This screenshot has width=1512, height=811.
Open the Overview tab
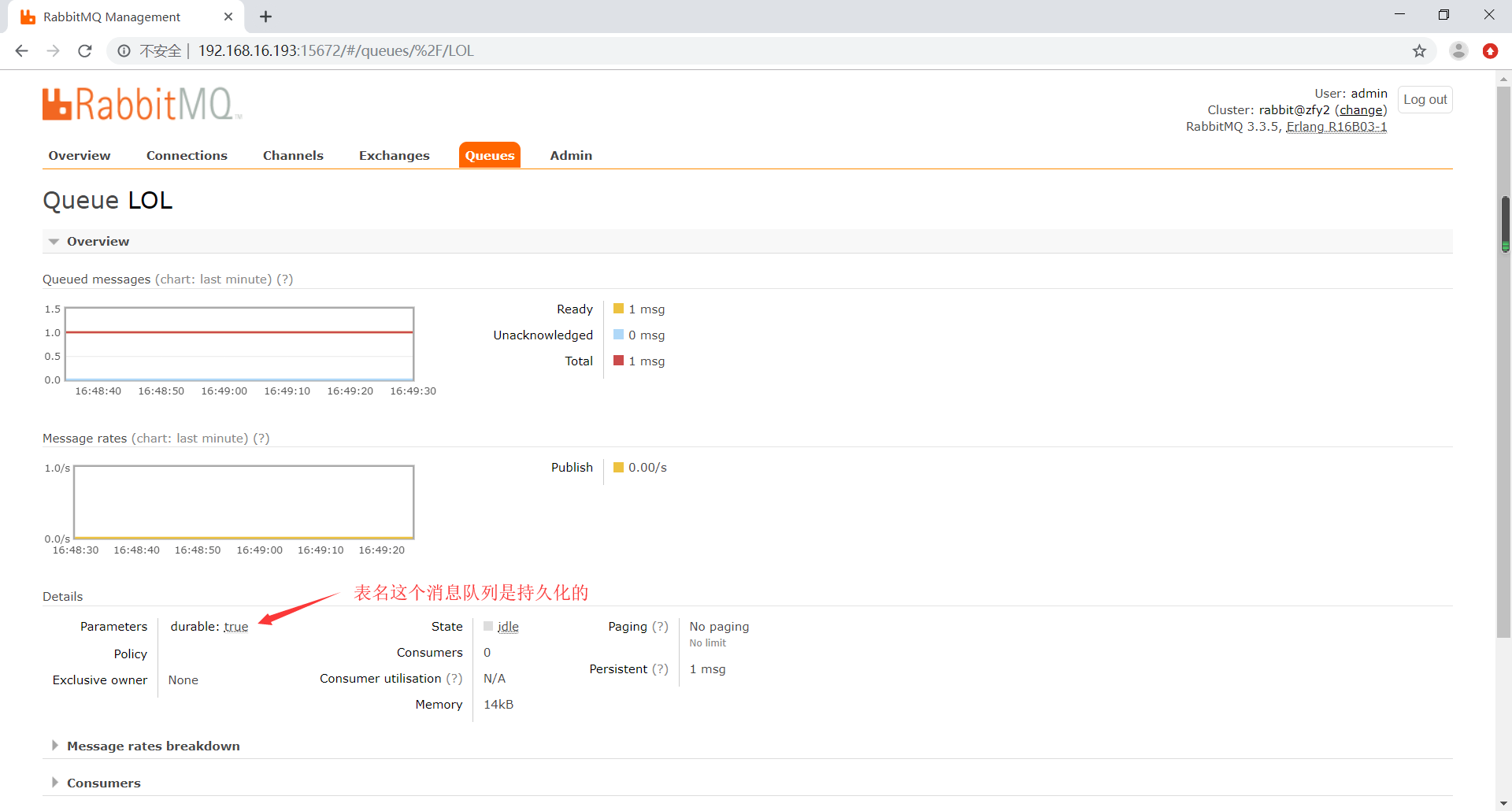pos(80,156)
